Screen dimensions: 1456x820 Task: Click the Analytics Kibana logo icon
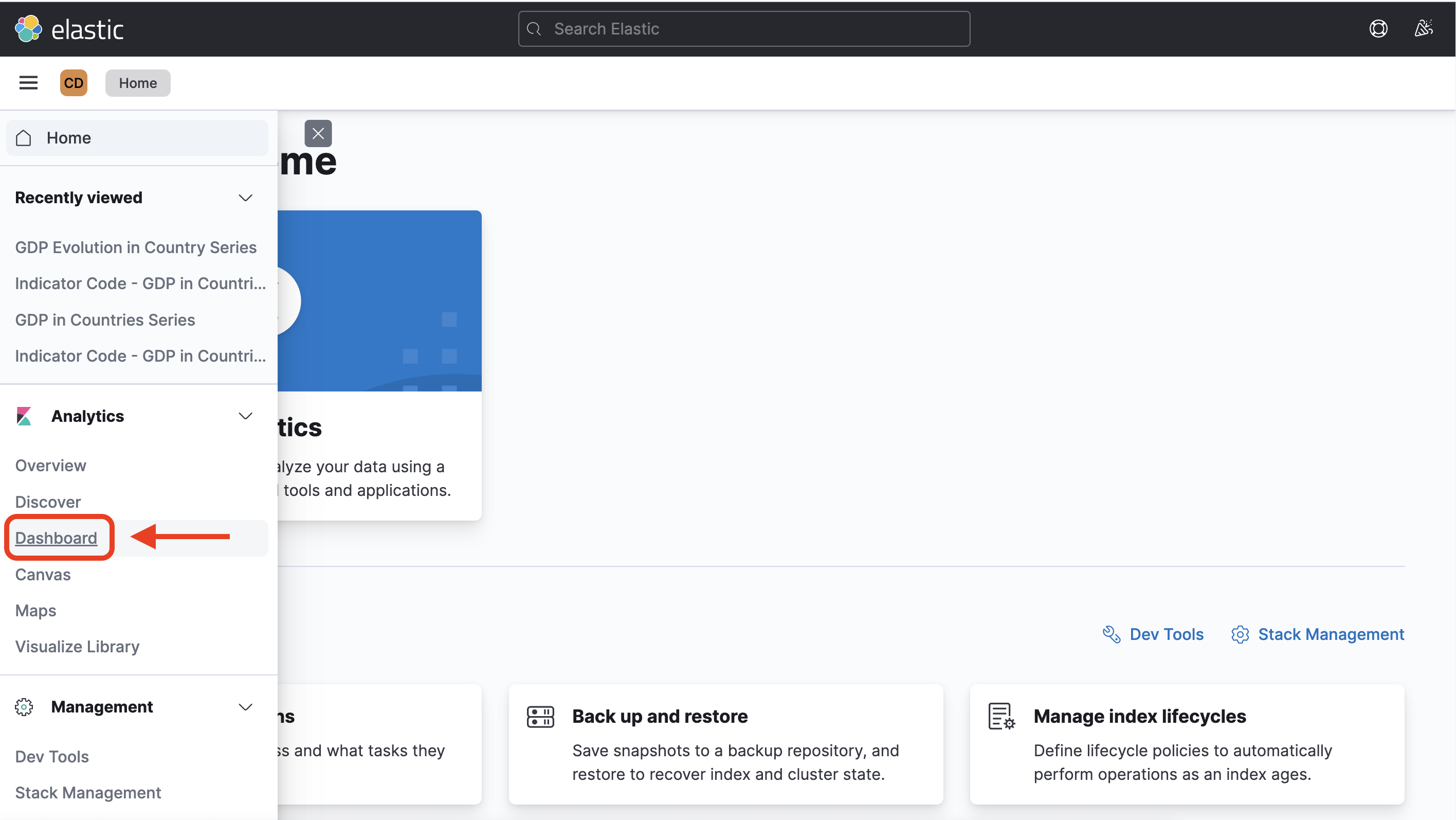tap(24, 416)
